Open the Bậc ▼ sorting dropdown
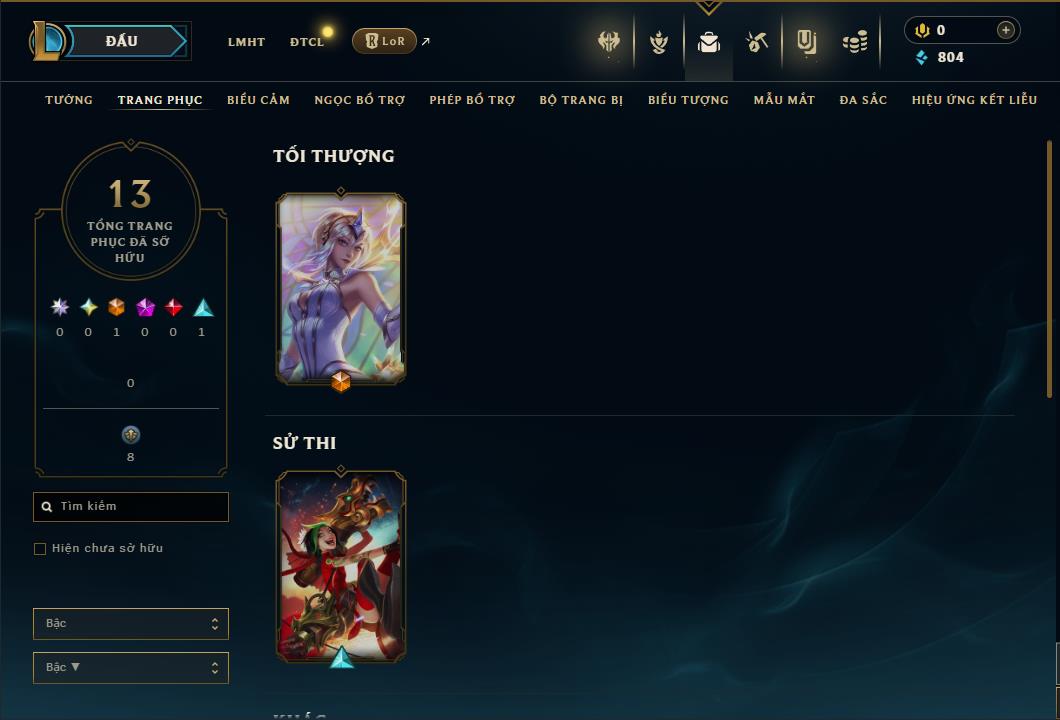 coord(130,667)
